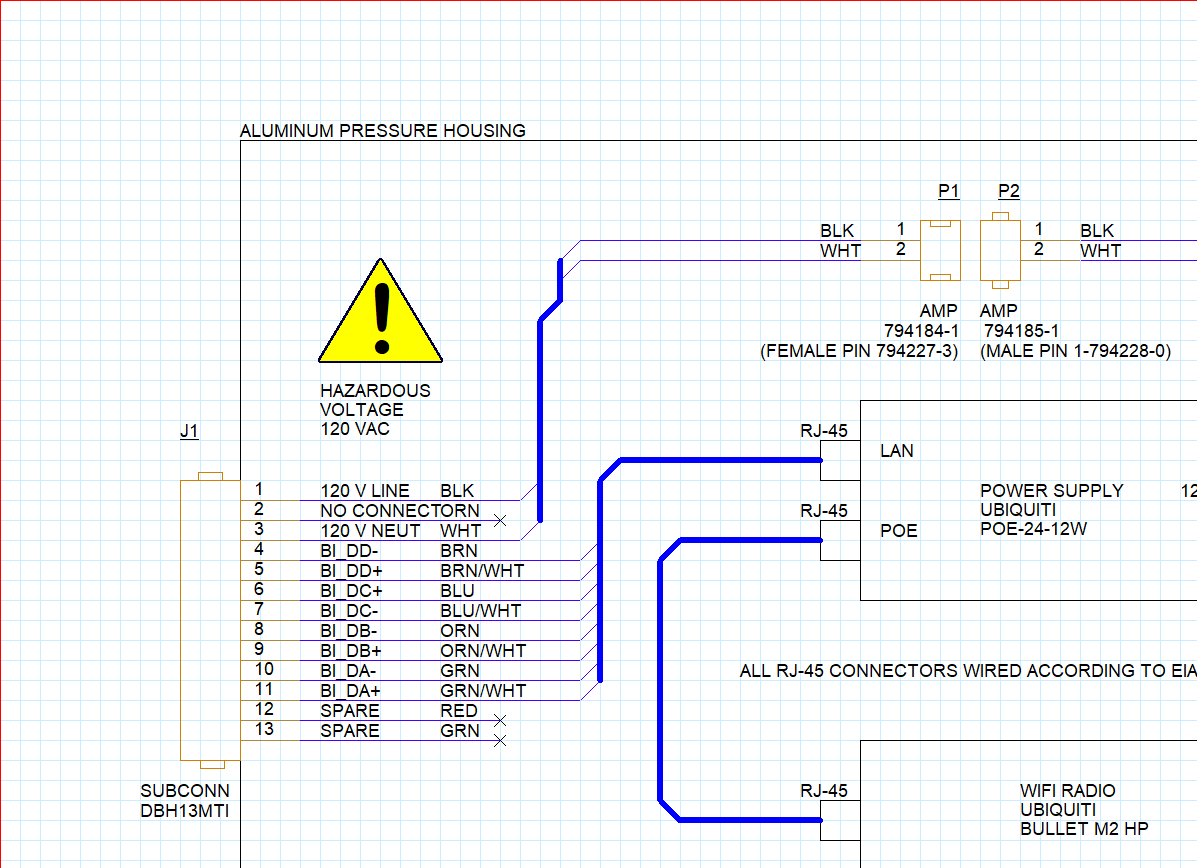Click the 'ORN/WHT' wire color label
1197x868 pixels.
[x=483, y=650]
